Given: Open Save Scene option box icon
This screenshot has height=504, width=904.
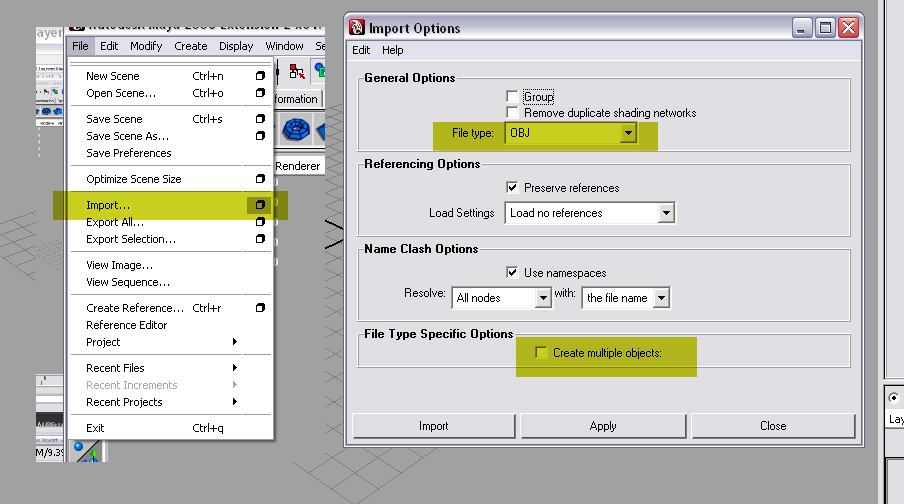Looking at the screenshot, I should pyautogui.click(x=260, y=119).
